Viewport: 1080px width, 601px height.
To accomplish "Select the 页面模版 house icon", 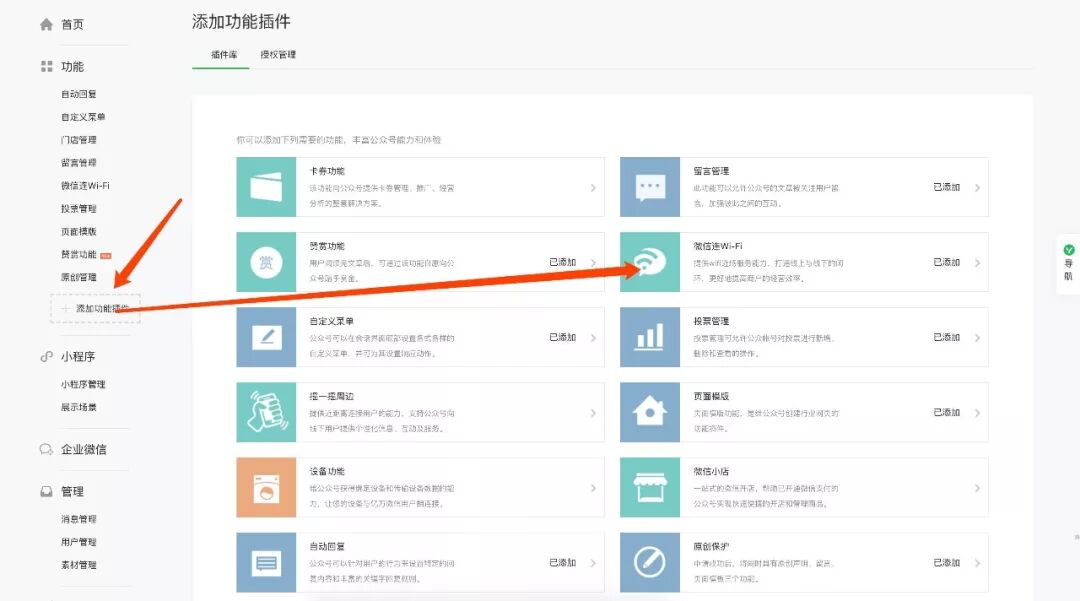I will pos(650,412).
